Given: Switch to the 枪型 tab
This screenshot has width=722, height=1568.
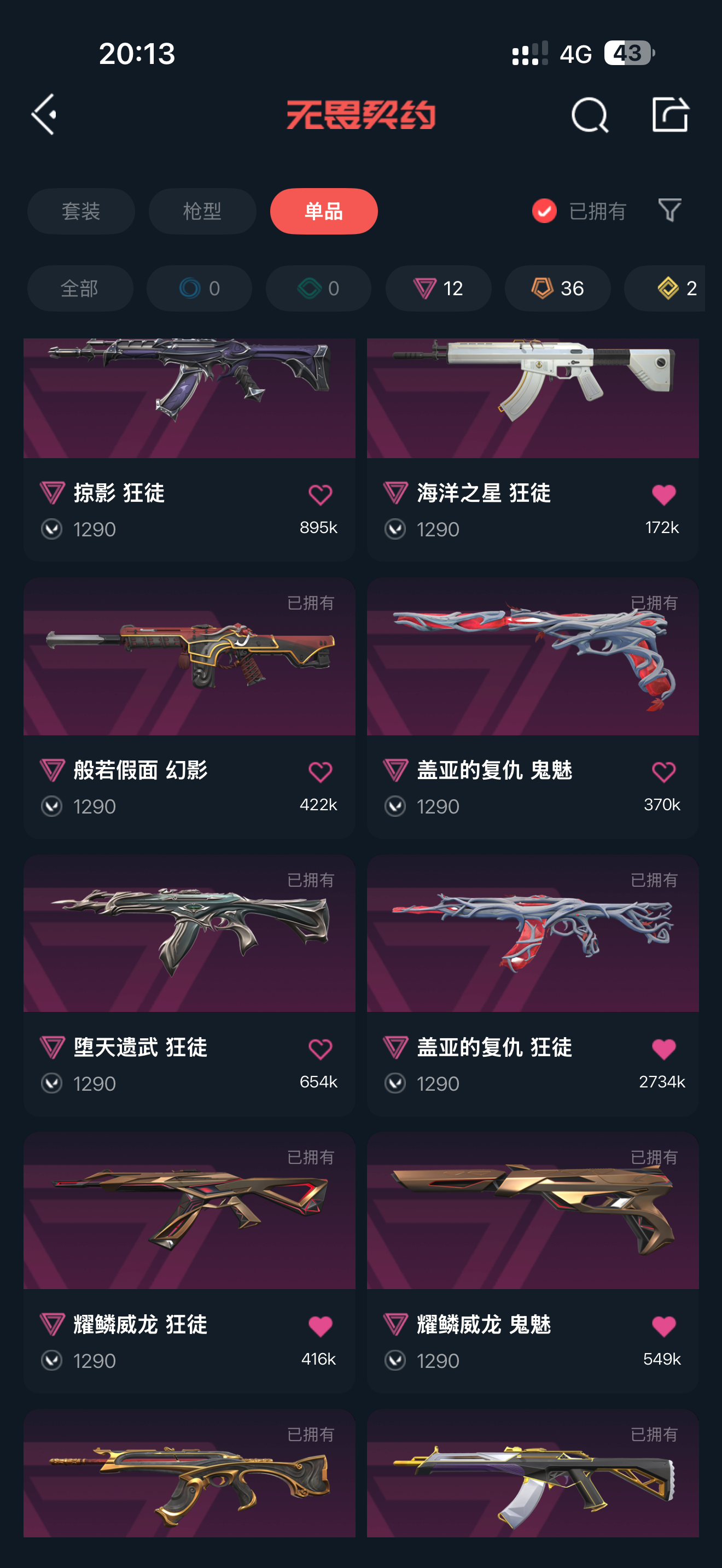Looking at the screenshot, I should (202, 211).
